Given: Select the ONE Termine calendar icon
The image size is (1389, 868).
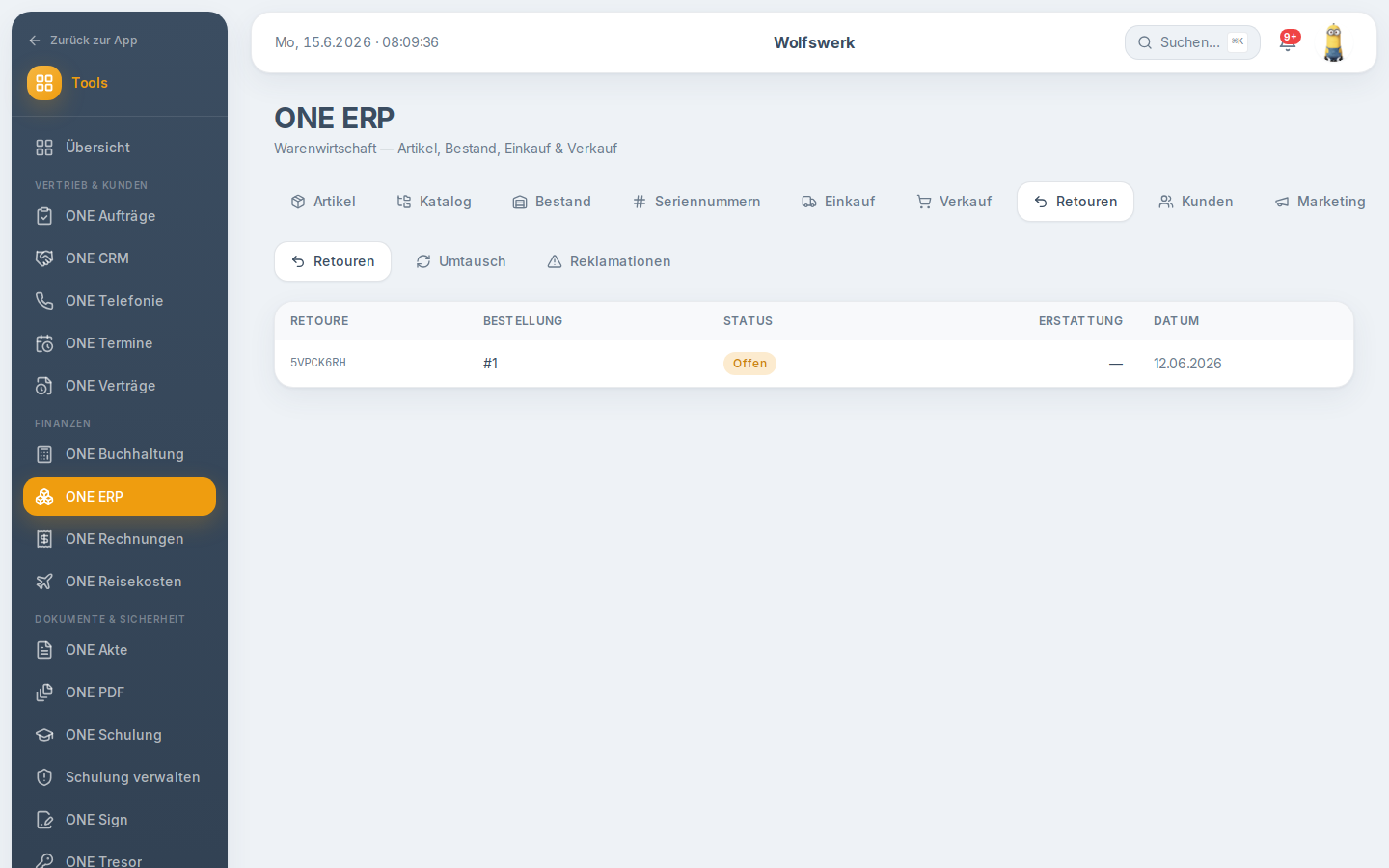Looking at the screenshot, I should click(x=44, y=343).
